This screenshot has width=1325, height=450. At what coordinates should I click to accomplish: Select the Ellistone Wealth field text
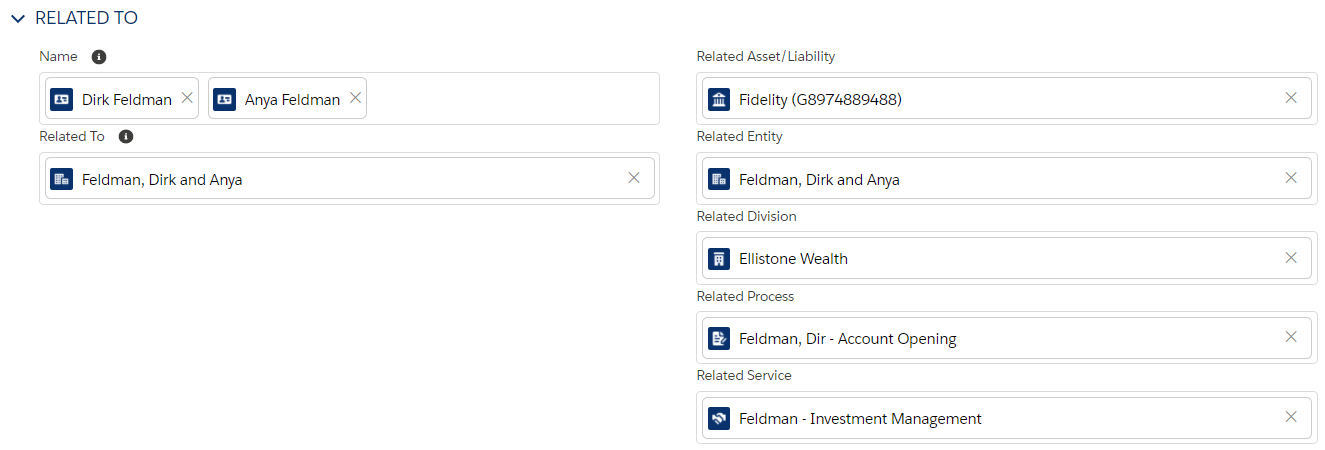(x=793, y=258)
